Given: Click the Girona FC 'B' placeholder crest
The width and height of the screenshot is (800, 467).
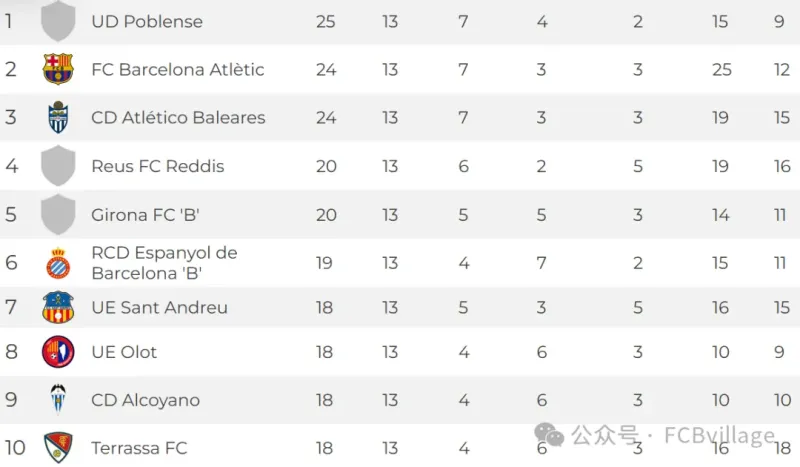Looking at the screenshot, I should coord(58,215).
